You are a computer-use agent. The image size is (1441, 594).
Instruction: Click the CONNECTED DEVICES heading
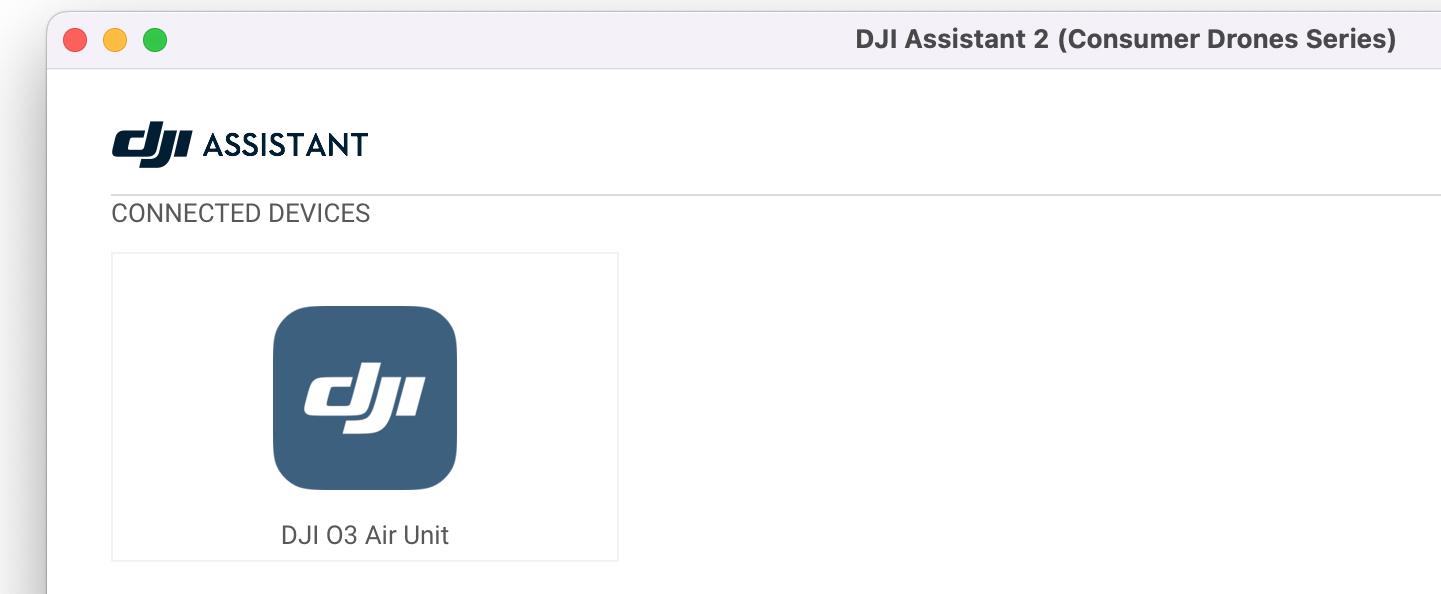(241, 213)
